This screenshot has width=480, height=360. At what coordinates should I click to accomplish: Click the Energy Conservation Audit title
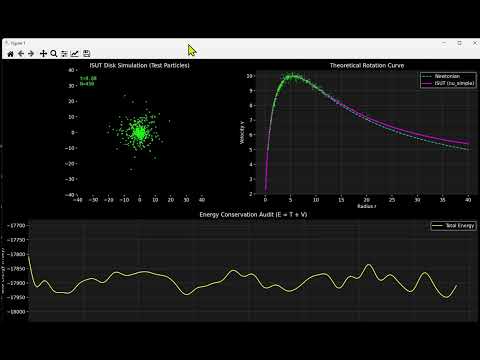click(253, 214)
